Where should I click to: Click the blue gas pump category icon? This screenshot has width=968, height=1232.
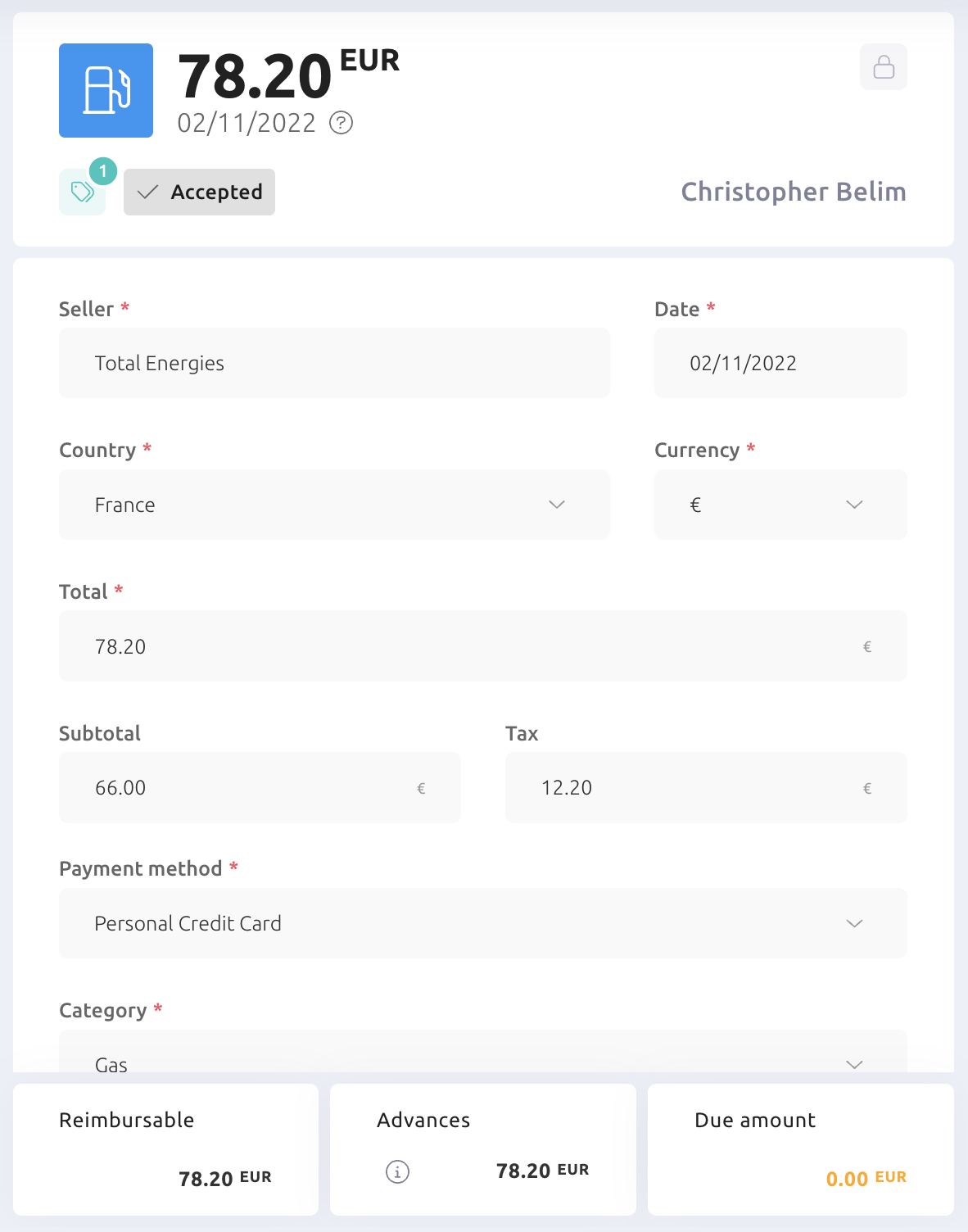click(x=106, y=90)
